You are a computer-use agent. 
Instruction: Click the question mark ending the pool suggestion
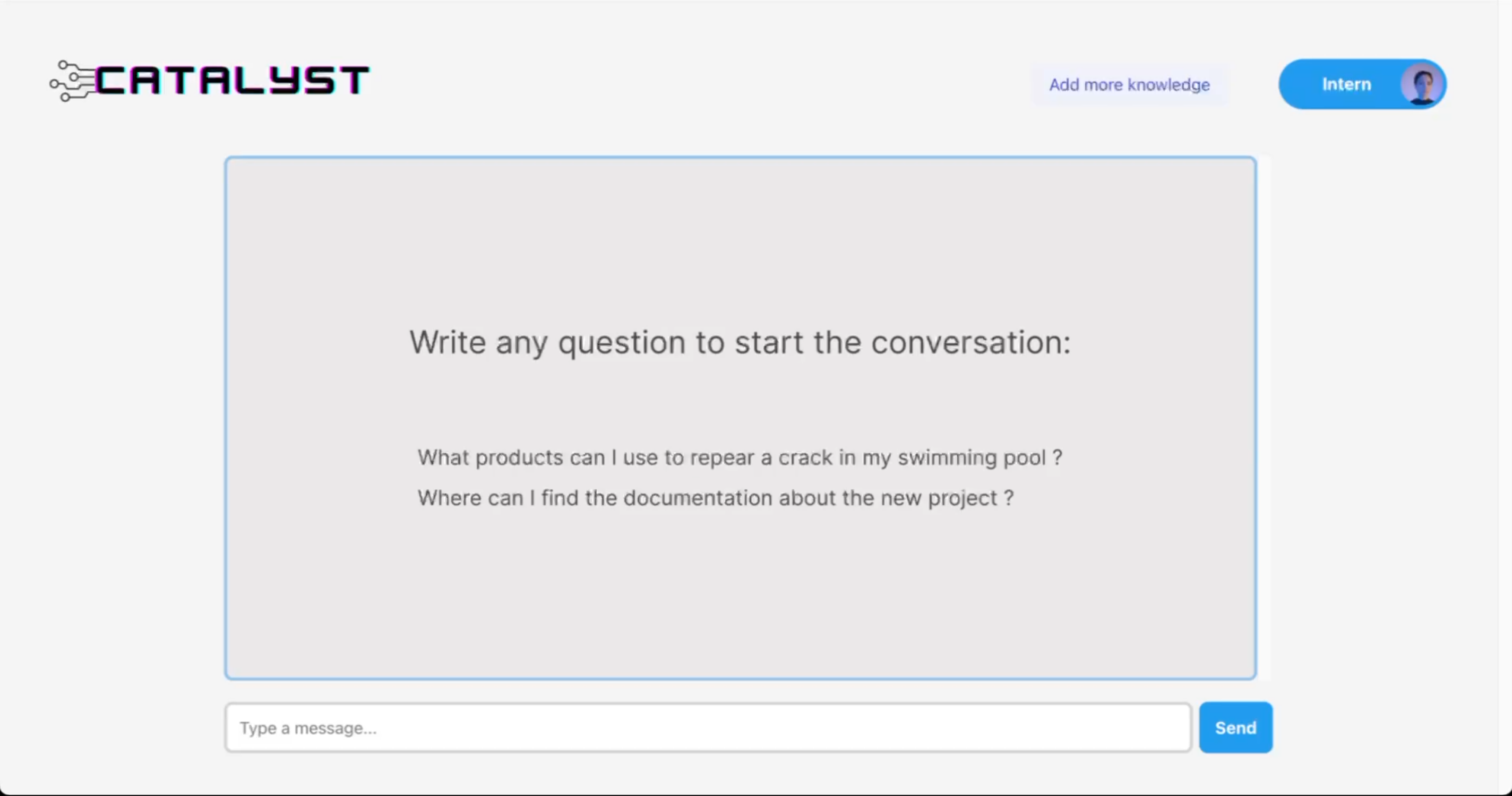click(1056, 457)
